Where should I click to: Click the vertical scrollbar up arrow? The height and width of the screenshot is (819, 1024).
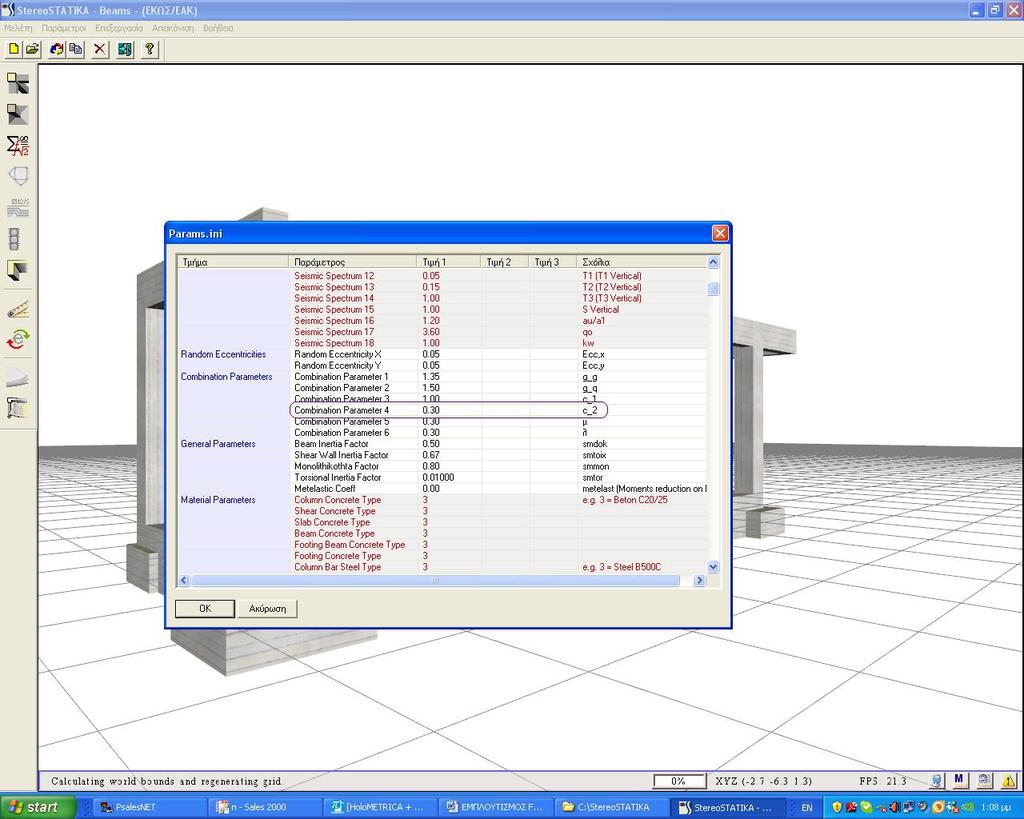[713, 262]
